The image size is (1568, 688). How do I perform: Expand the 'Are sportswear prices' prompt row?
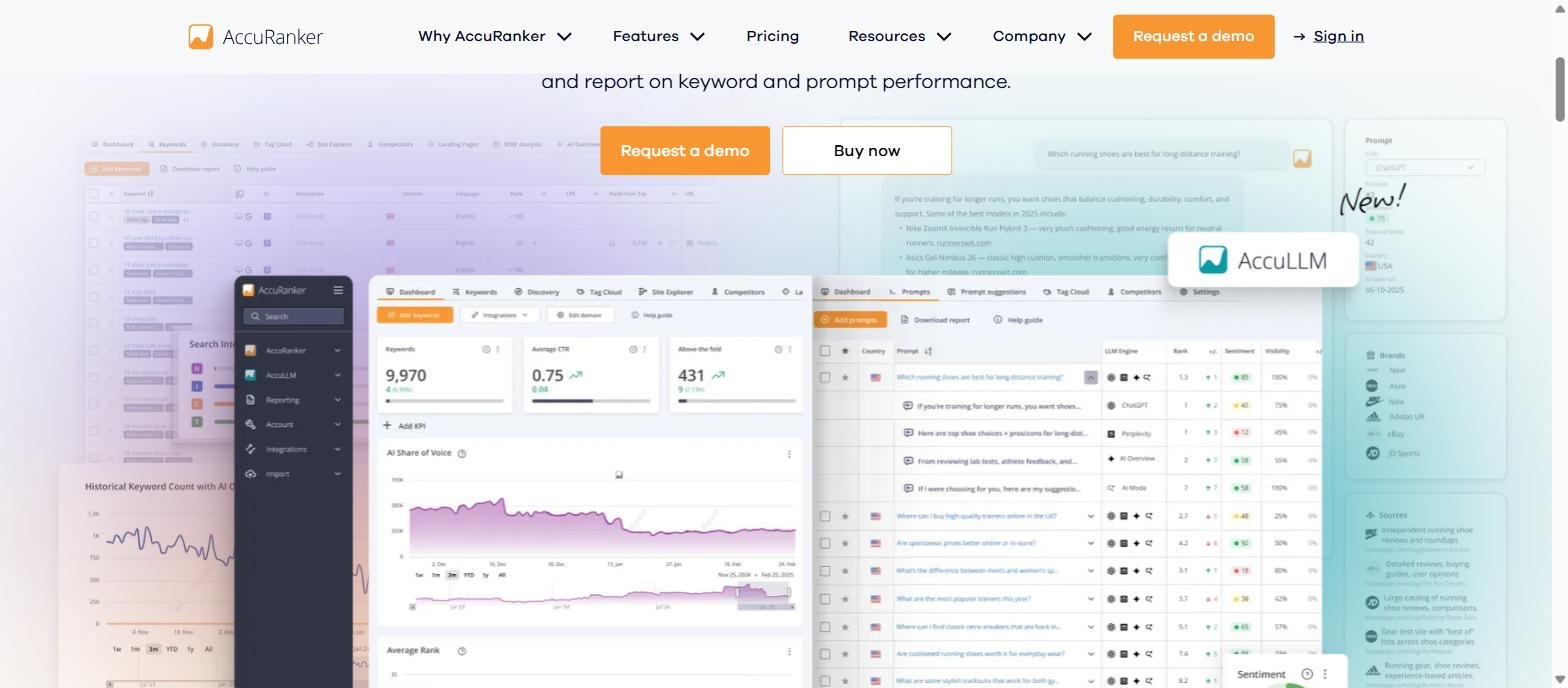point(1090,543)
